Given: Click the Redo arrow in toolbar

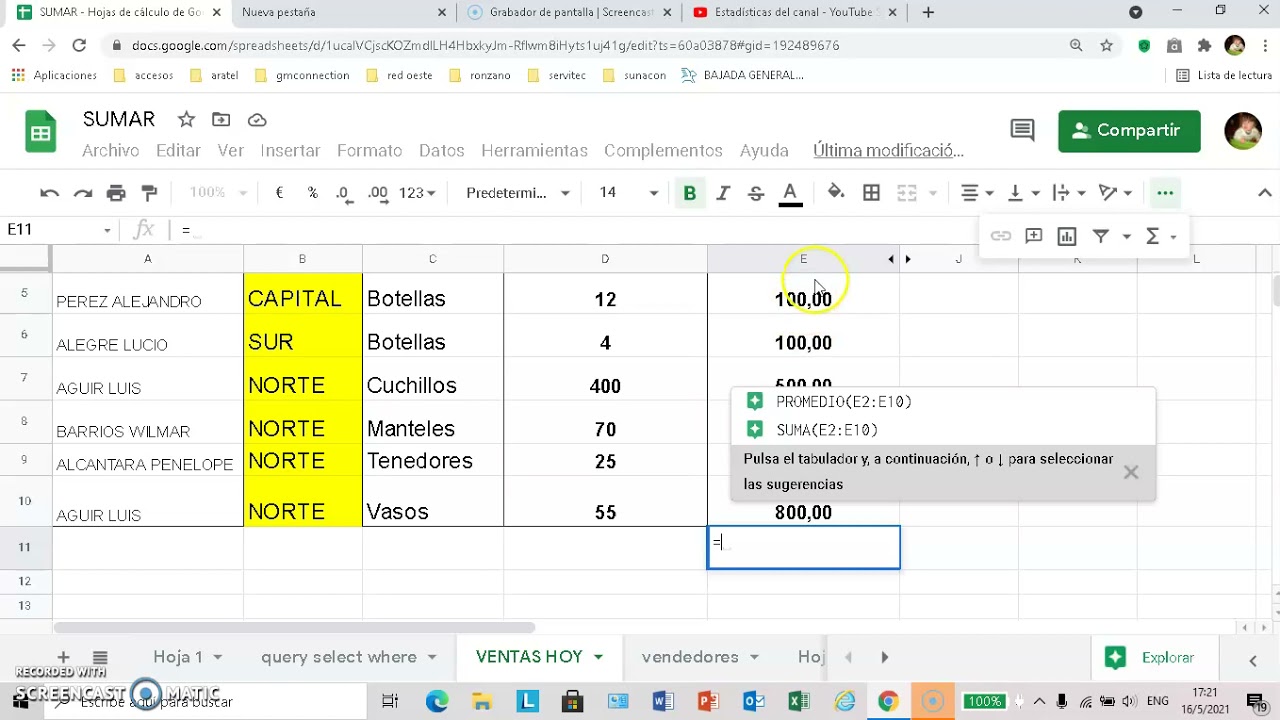Looking at the screenshot, I should [83, 193].
